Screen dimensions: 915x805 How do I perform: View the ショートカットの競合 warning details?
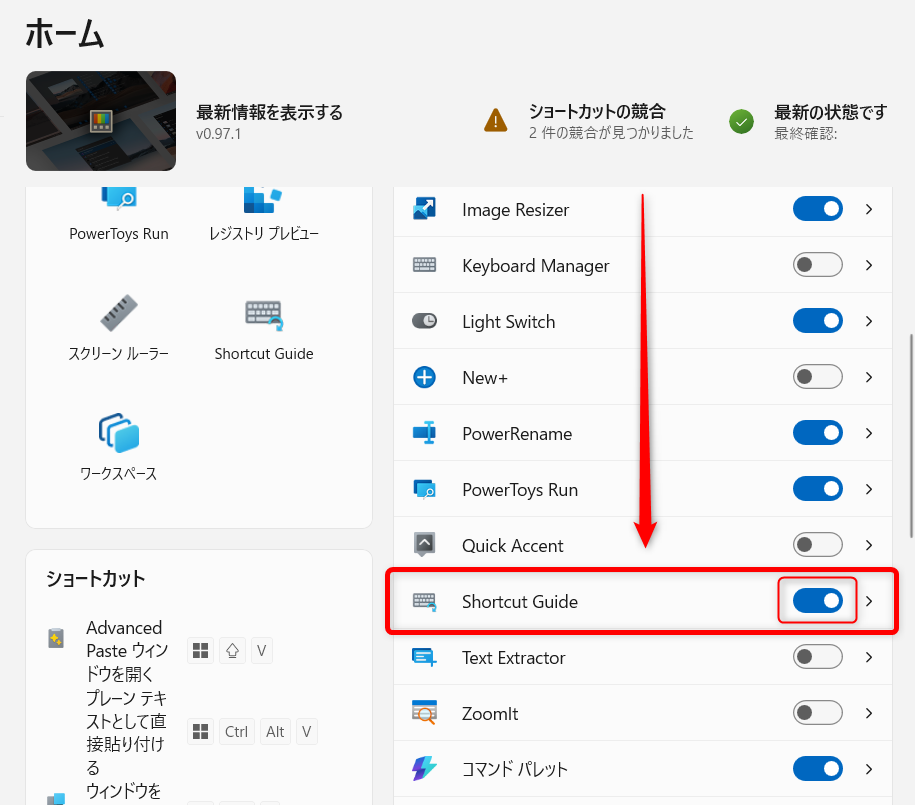(601, 118)
